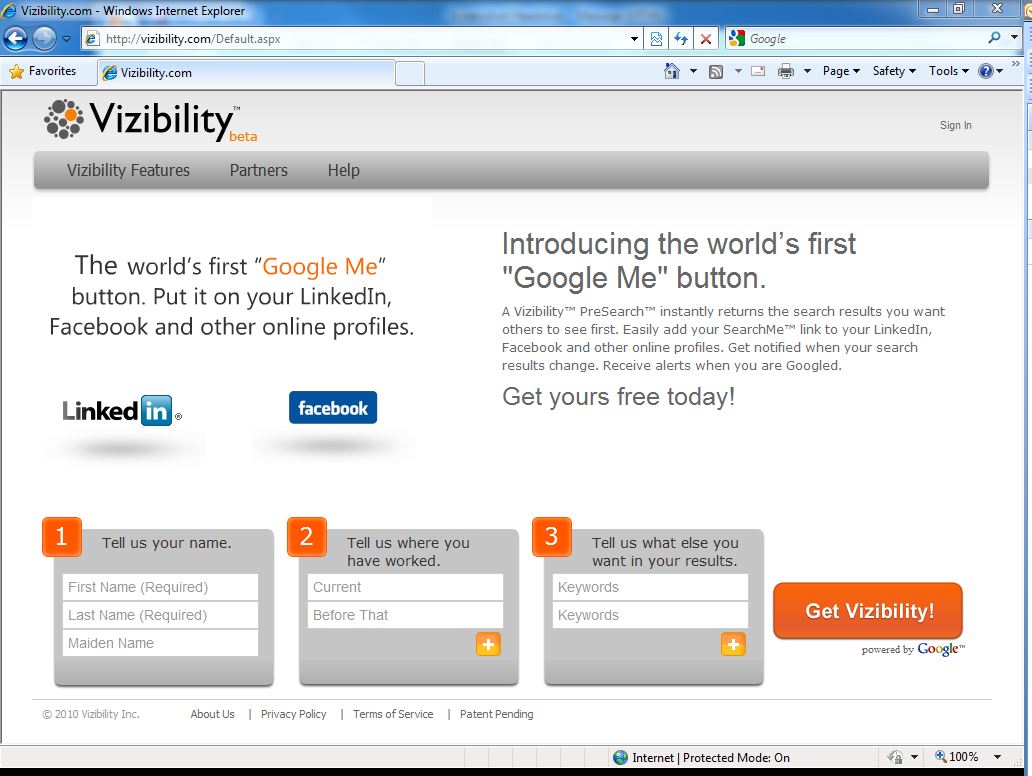Viewport: 1032px width, 776px height.
Task: Open the search provider dropdown arrow
Action: (x=1014, y=38)
